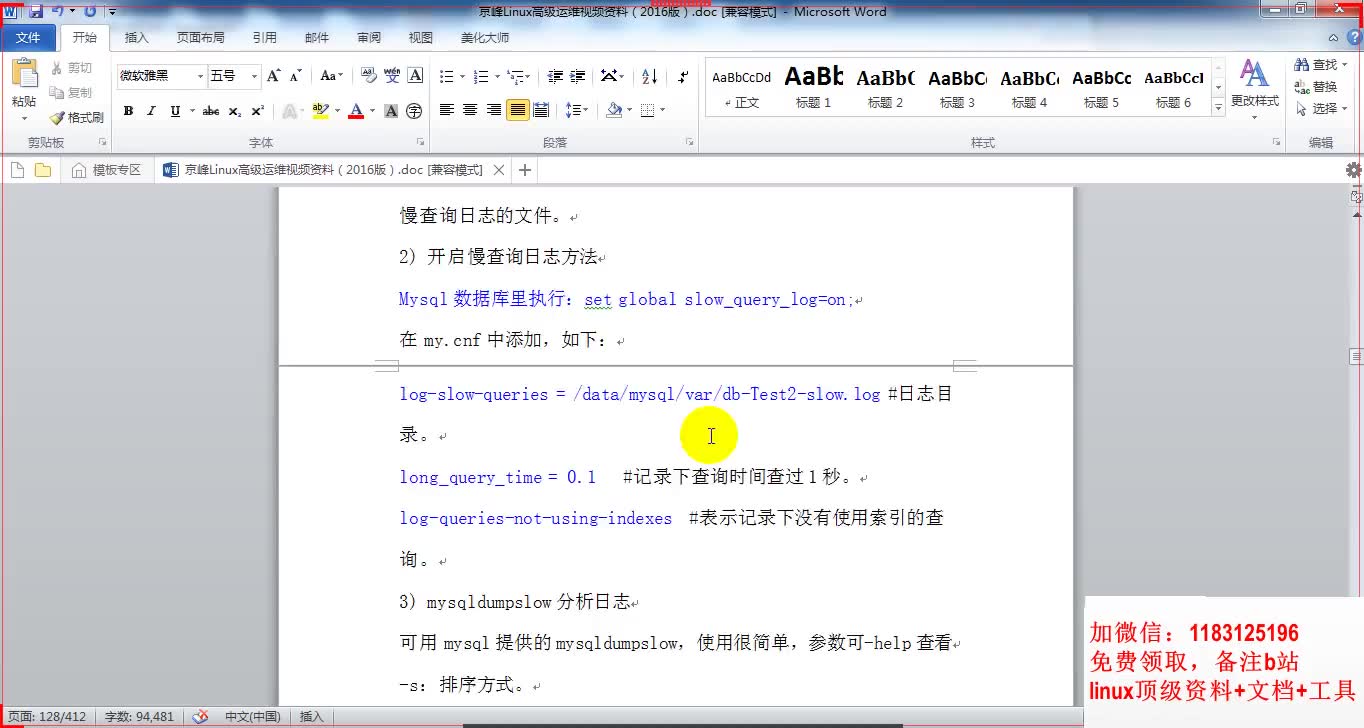Click 替换 (Replace) in the Editing group
This screenshot has width=1364, height=728.
click(1316, 87)
